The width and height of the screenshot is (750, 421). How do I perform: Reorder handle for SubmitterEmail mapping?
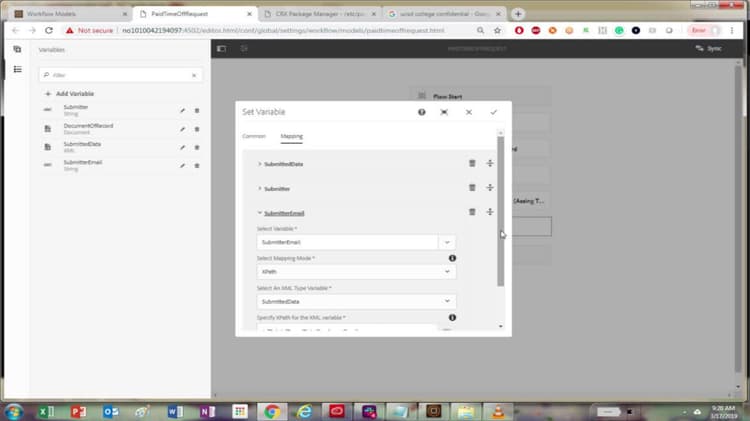coord(490,211)
